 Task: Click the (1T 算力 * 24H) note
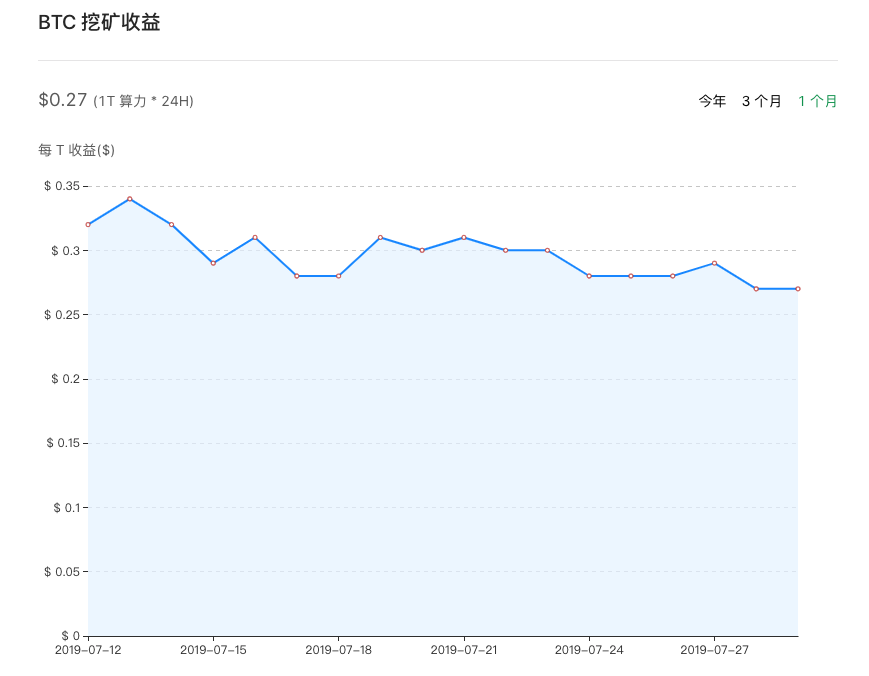[143, 101]
